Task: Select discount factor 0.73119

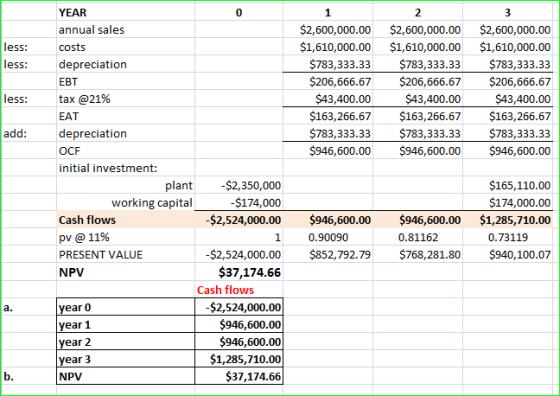Action: tap(508, 237)
